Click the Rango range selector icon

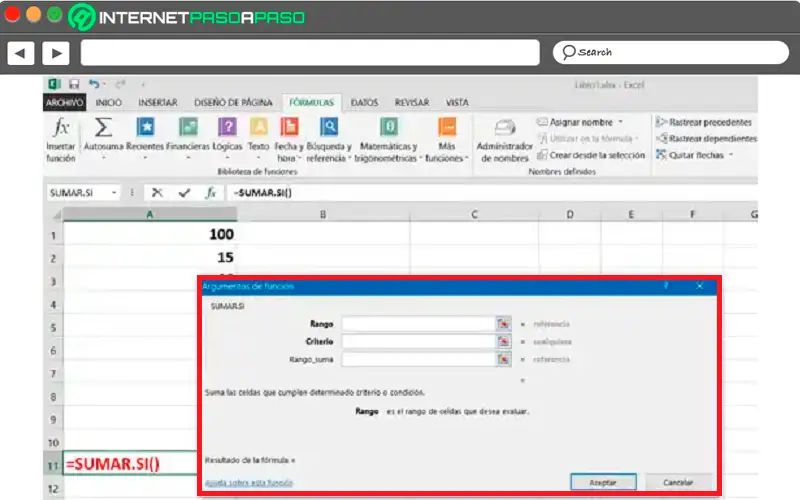coord(503,323)
